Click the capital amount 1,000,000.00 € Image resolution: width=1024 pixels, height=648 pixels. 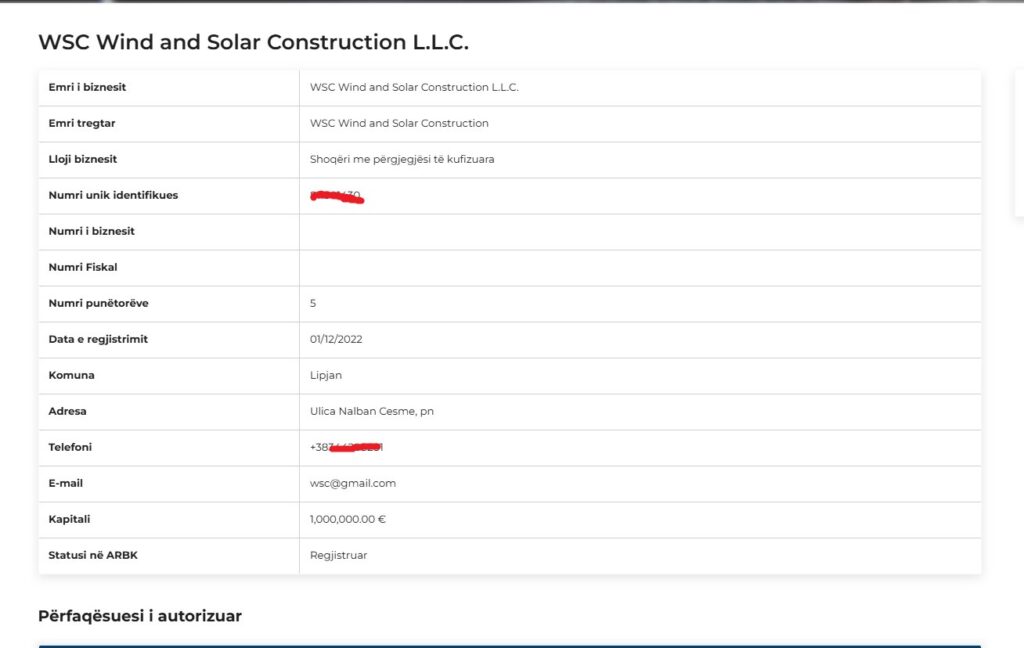pyautogui.click(x=347, y=519)
